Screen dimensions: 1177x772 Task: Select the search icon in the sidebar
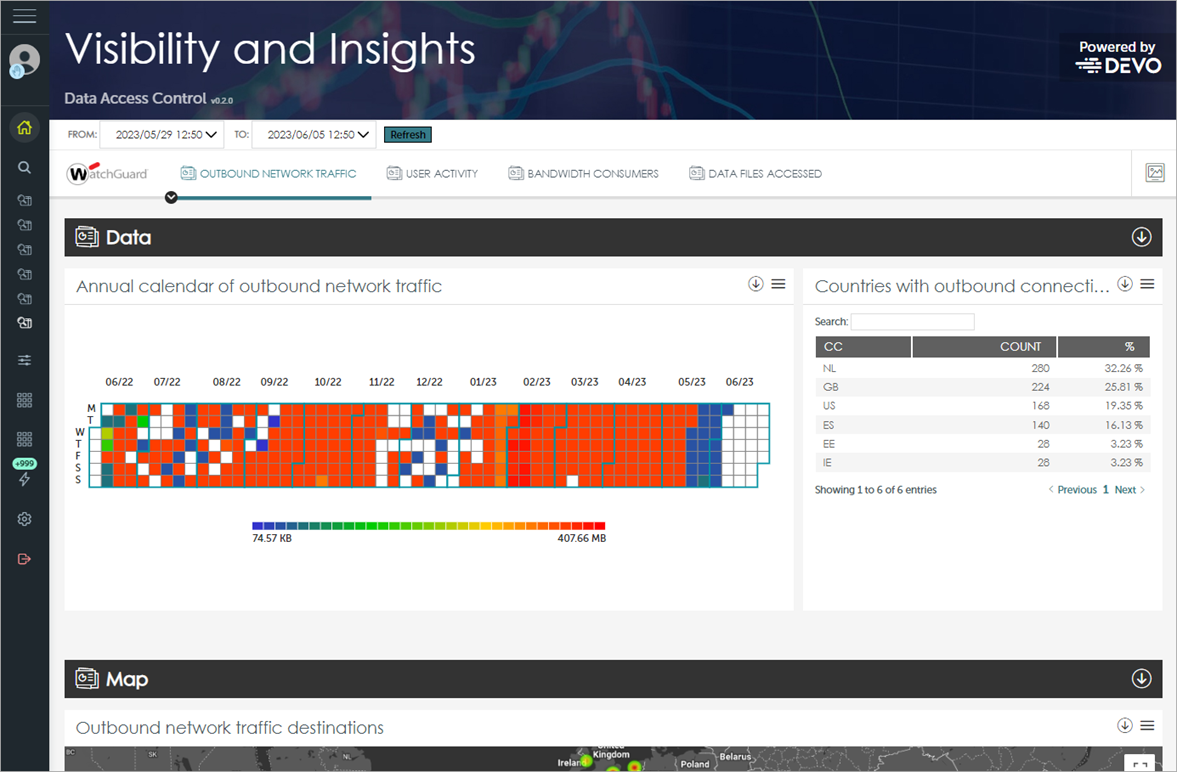tap(24, 168)
